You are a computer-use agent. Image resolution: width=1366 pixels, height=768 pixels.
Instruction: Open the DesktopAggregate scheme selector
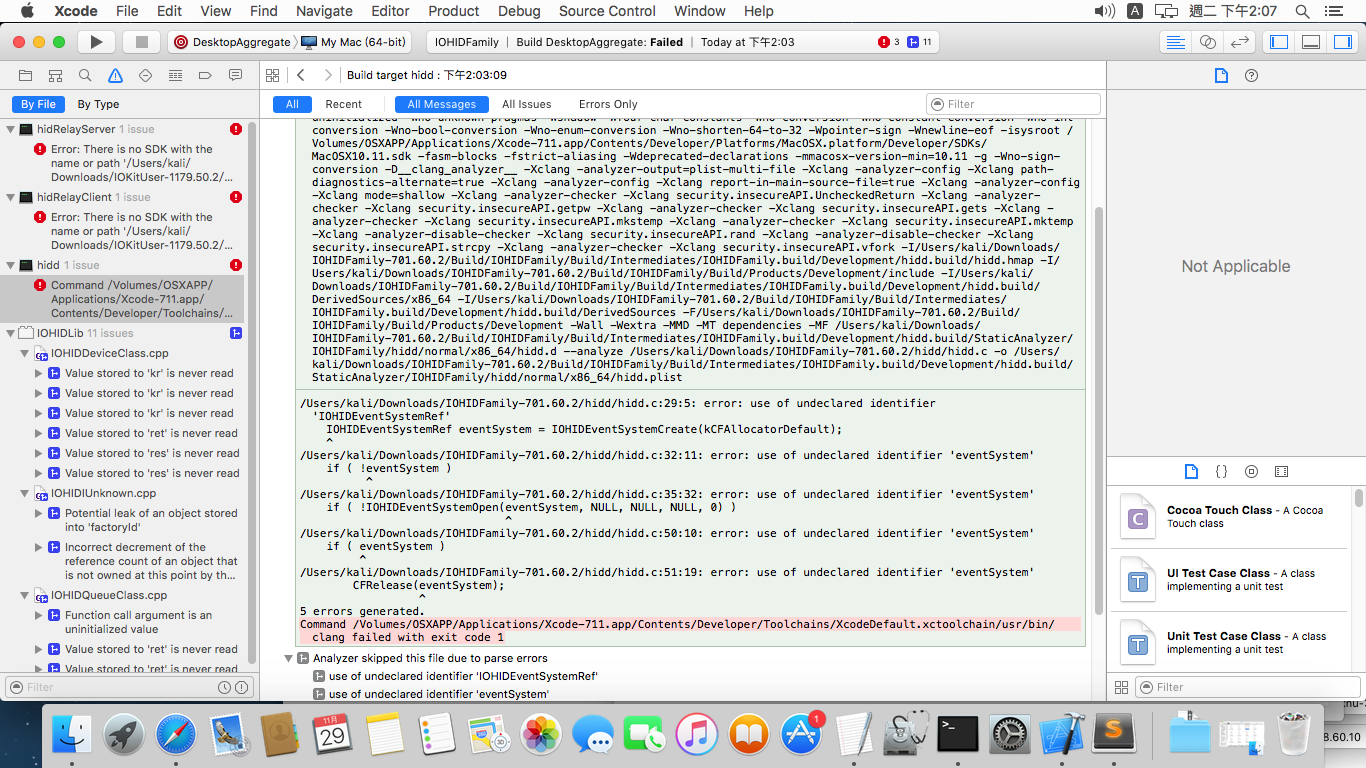(x=231, y=42)
